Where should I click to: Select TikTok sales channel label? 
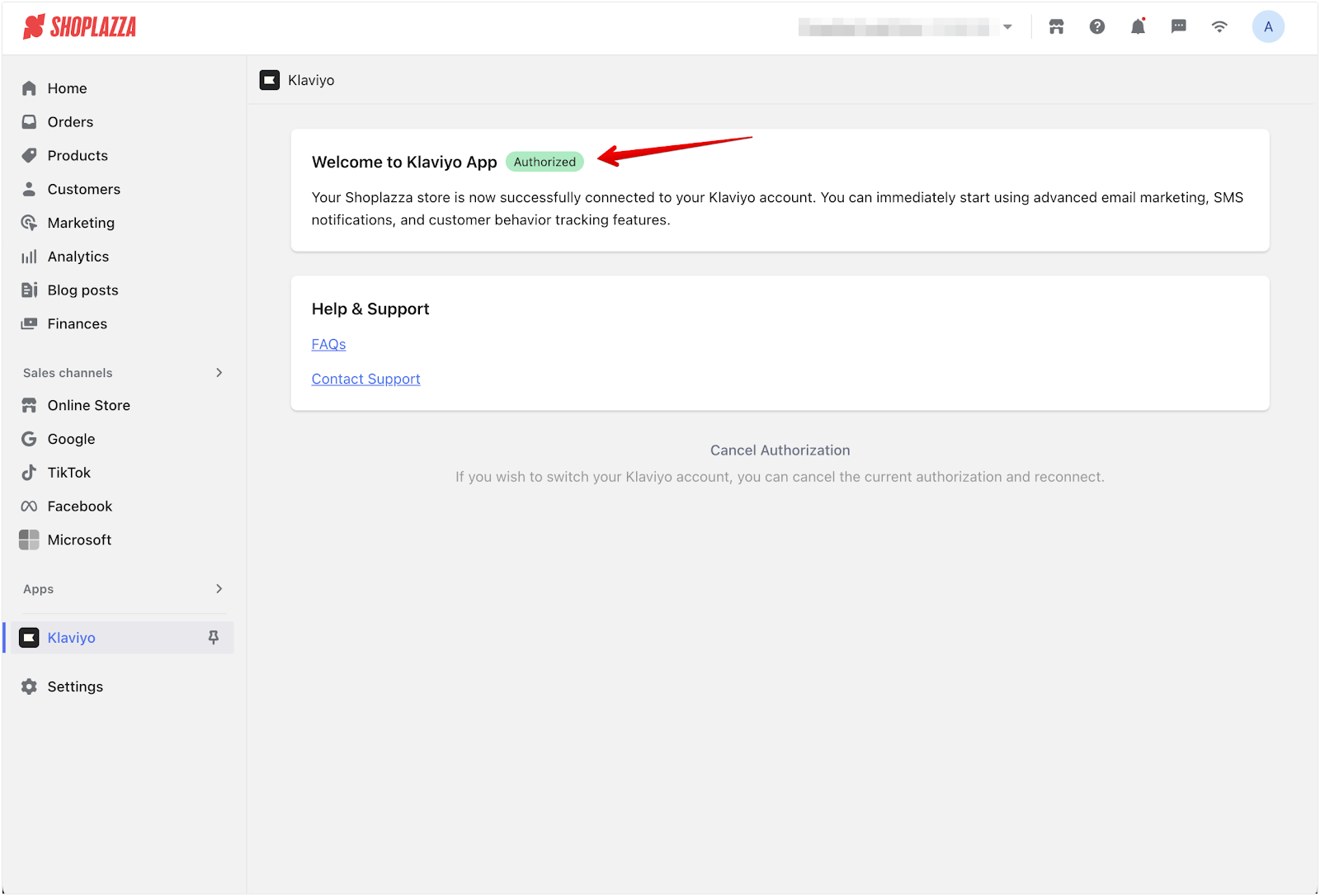(x=68, y=473)
